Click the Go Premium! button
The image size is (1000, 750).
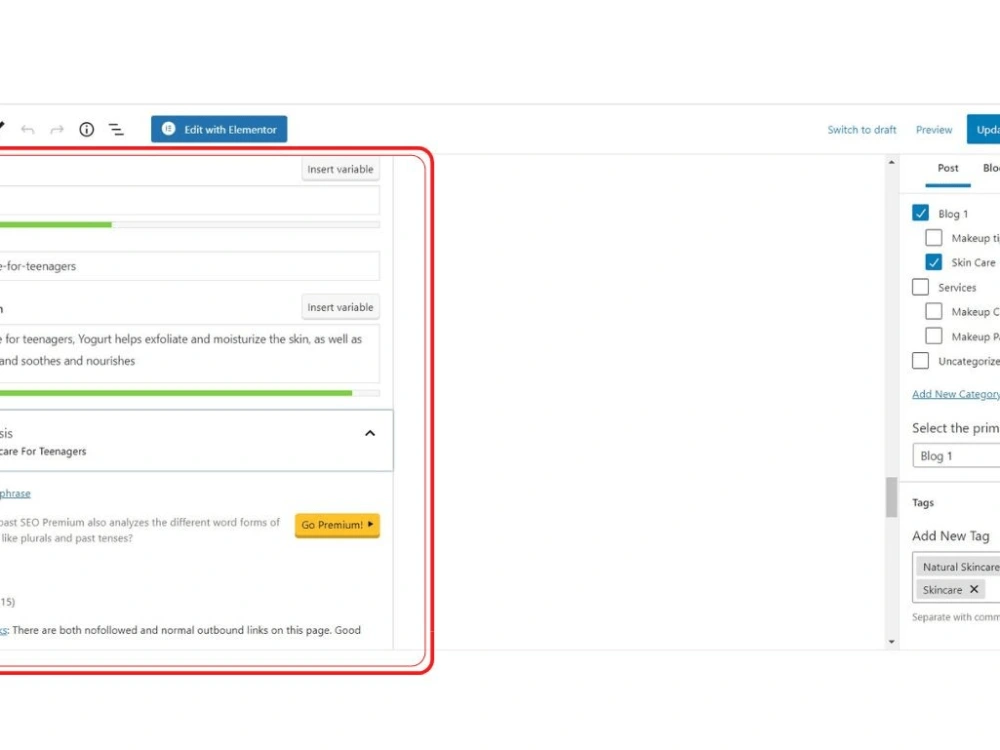[337, 525]
